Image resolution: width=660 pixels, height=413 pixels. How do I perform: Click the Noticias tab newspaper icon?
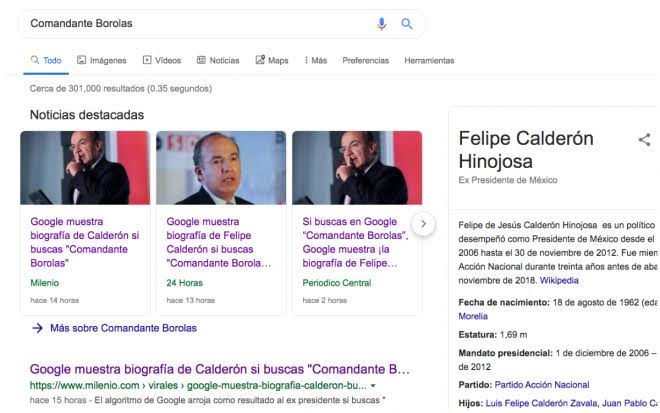pyautogui.click(x=202, y=61)
